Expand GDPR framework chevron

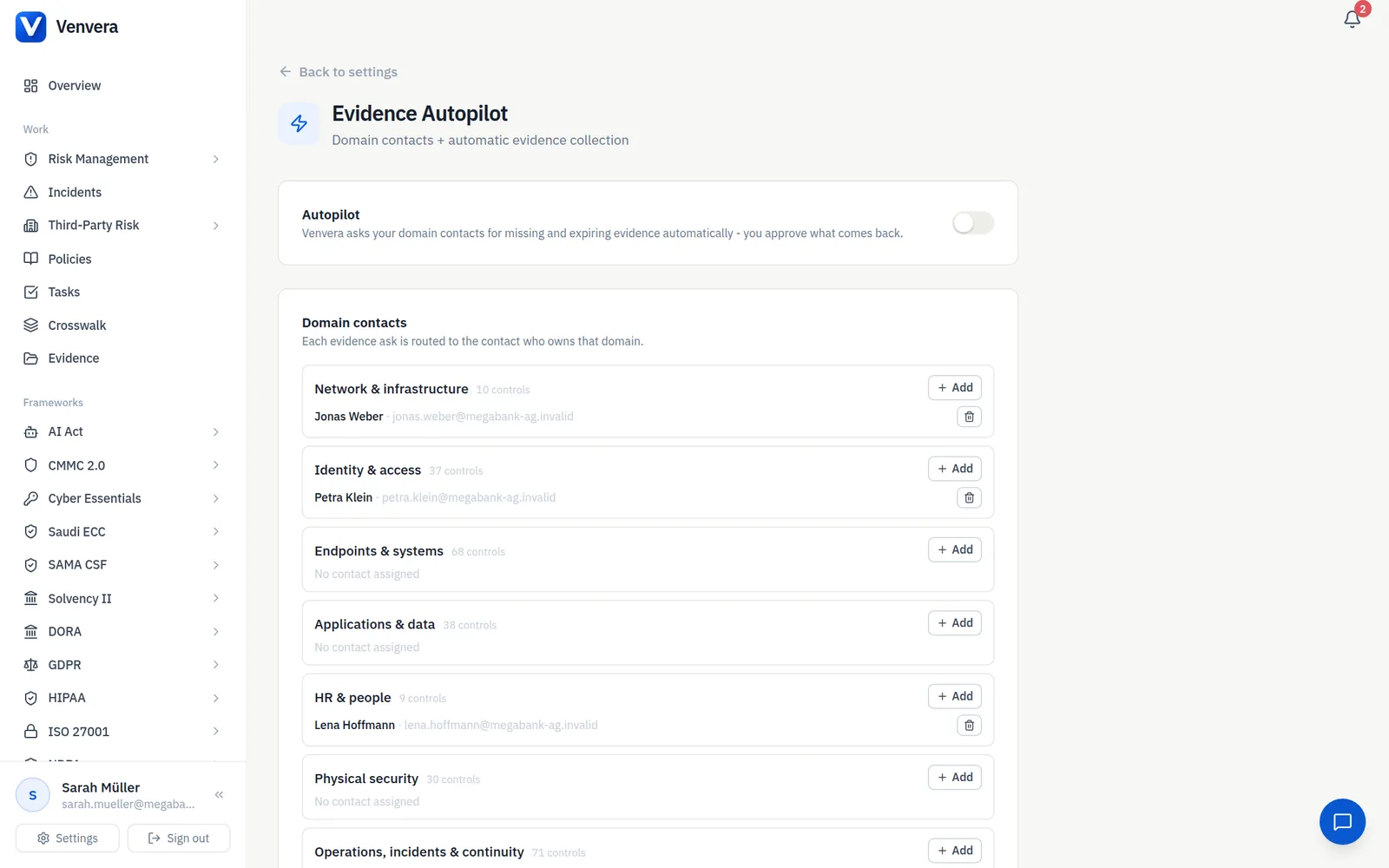point(216,665)
